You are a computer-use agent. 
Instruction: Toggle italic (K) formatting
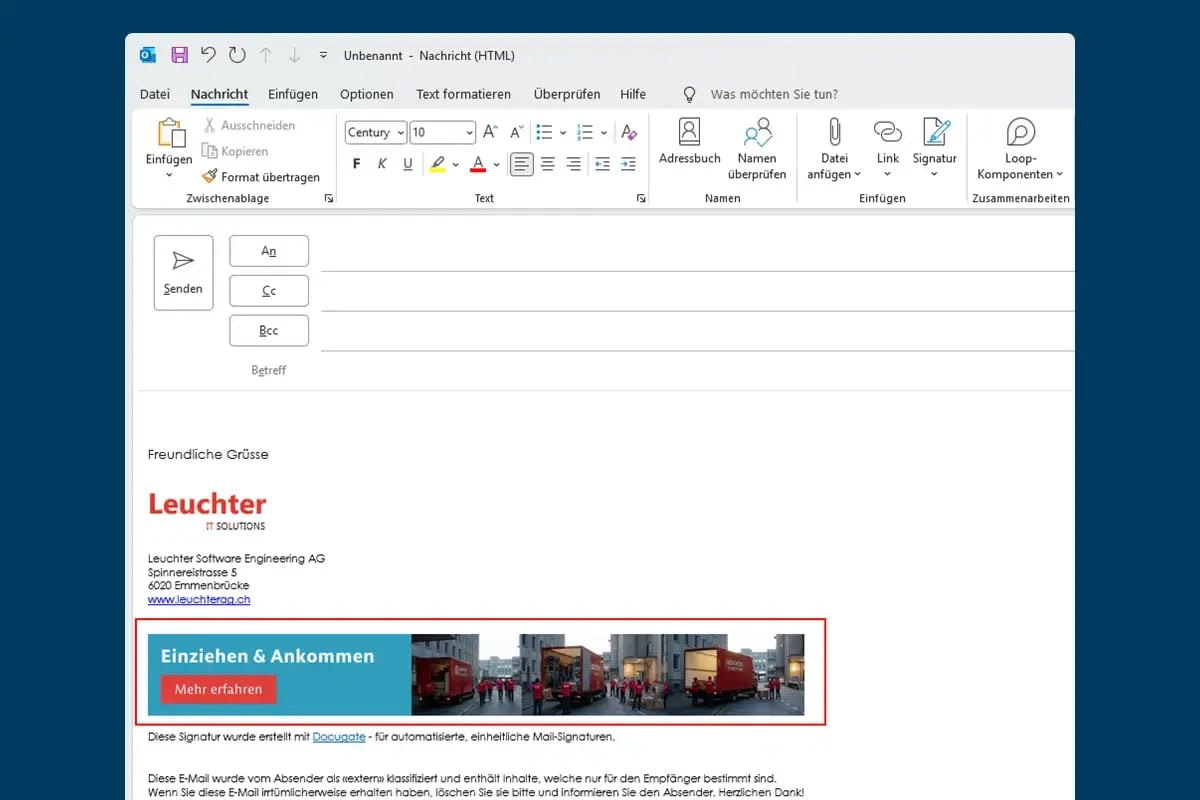pyautogui.click(x=382, y=164)
